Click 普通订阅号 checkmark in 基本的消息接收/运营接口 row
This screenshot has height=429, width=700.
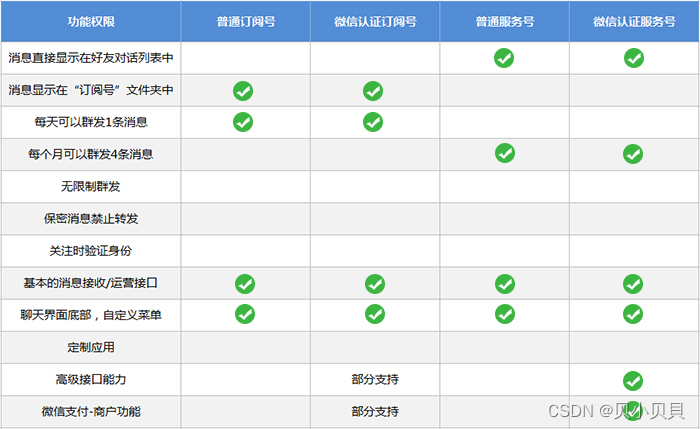[x=245, y=284]
